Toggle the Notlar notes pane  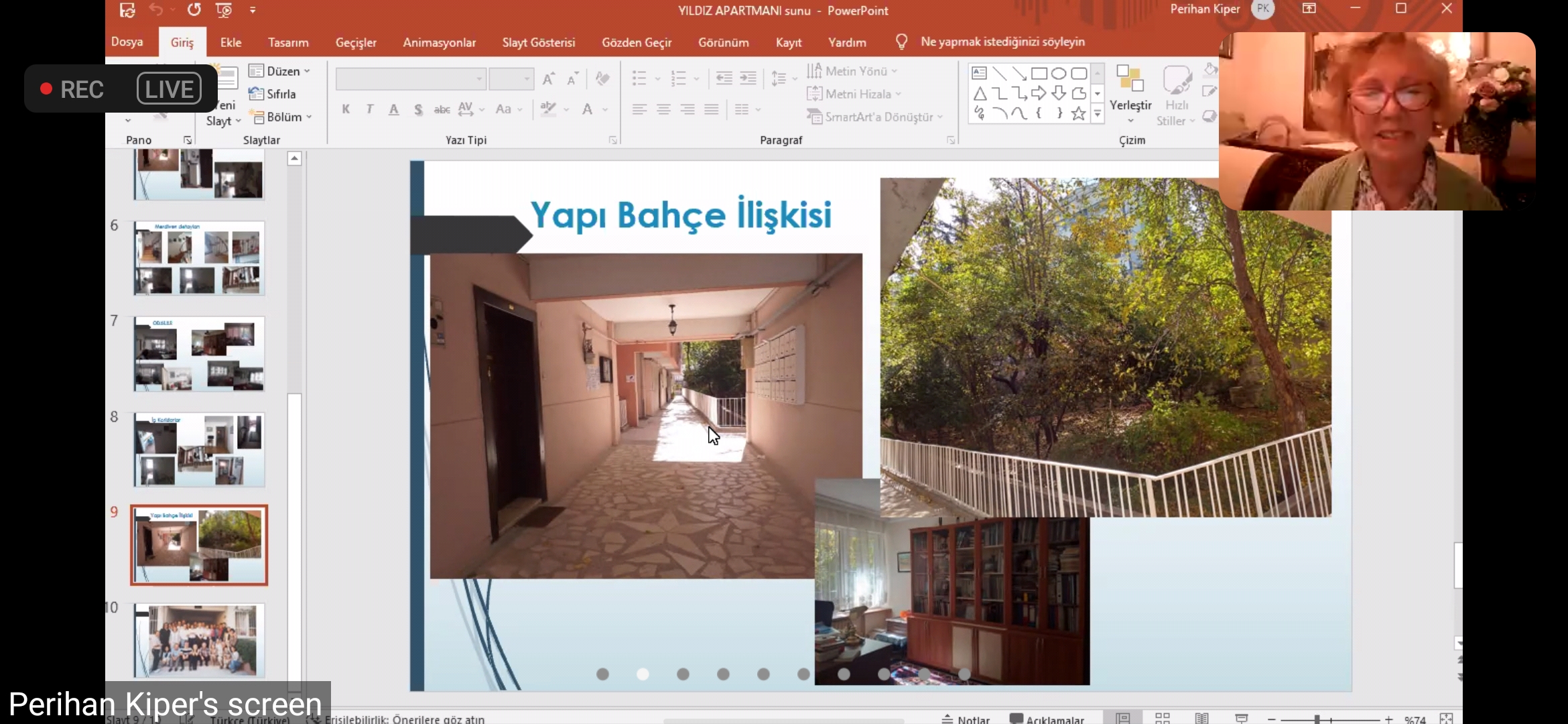(x=966, y=719)
